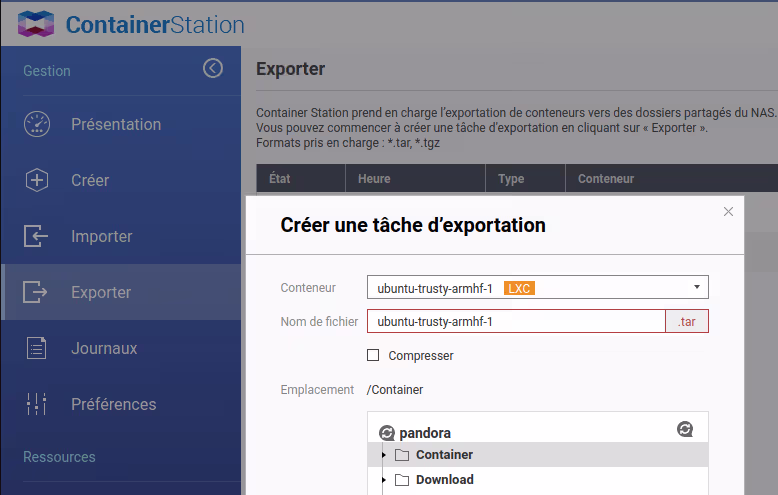Click the Nom de fichier text field

[x=515, y=321]
